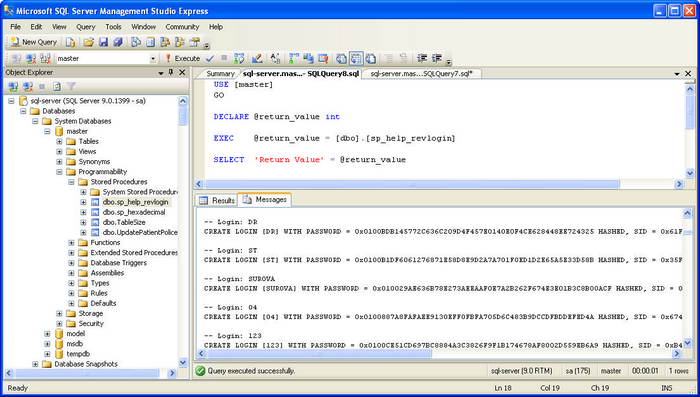Click the Decrease Indent icon
The height and width of the screenshot is (397, 700).
pos(422,59)
